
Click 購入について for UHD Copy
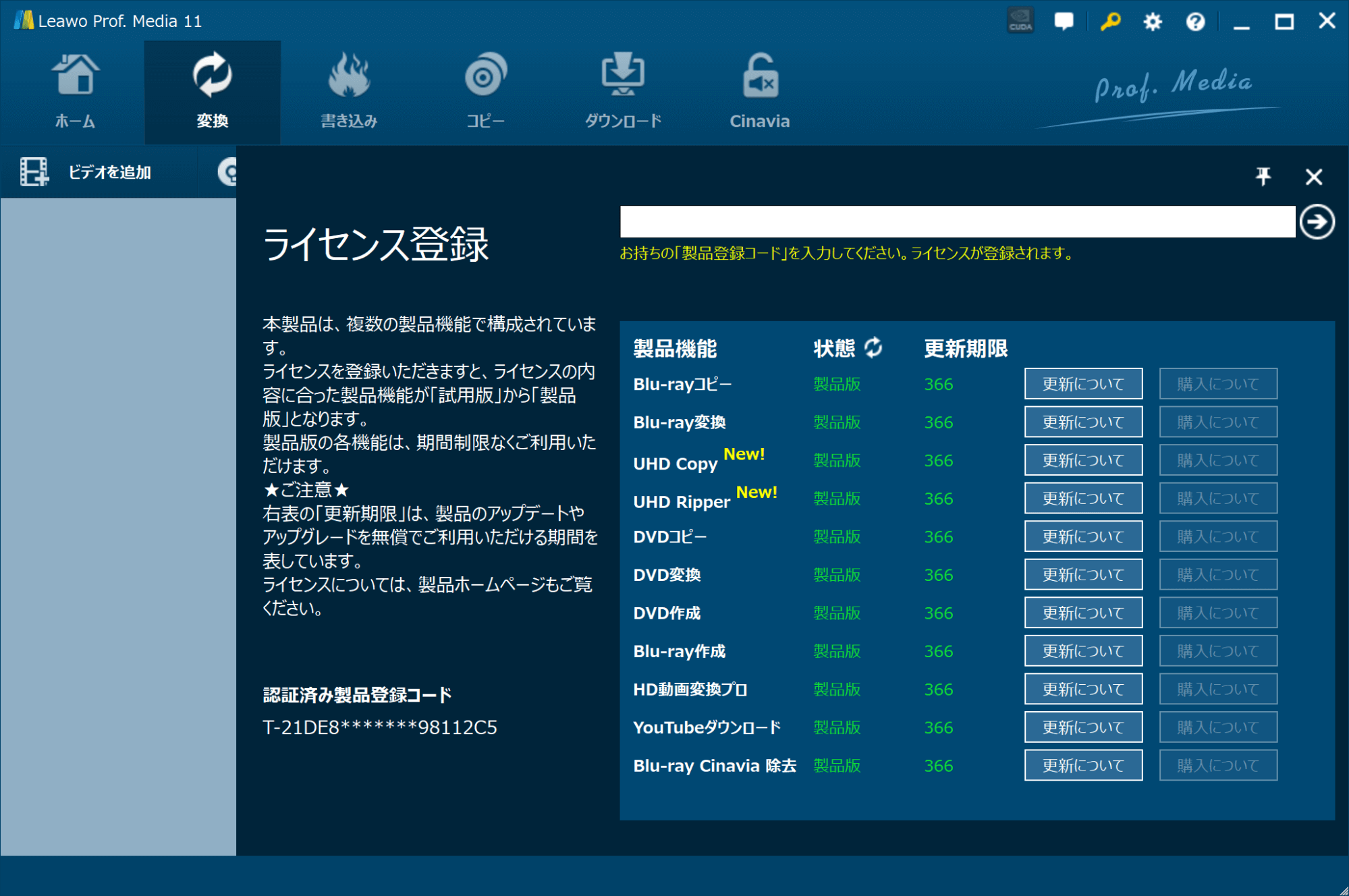pyautogui.click(x=1218, y=460)
